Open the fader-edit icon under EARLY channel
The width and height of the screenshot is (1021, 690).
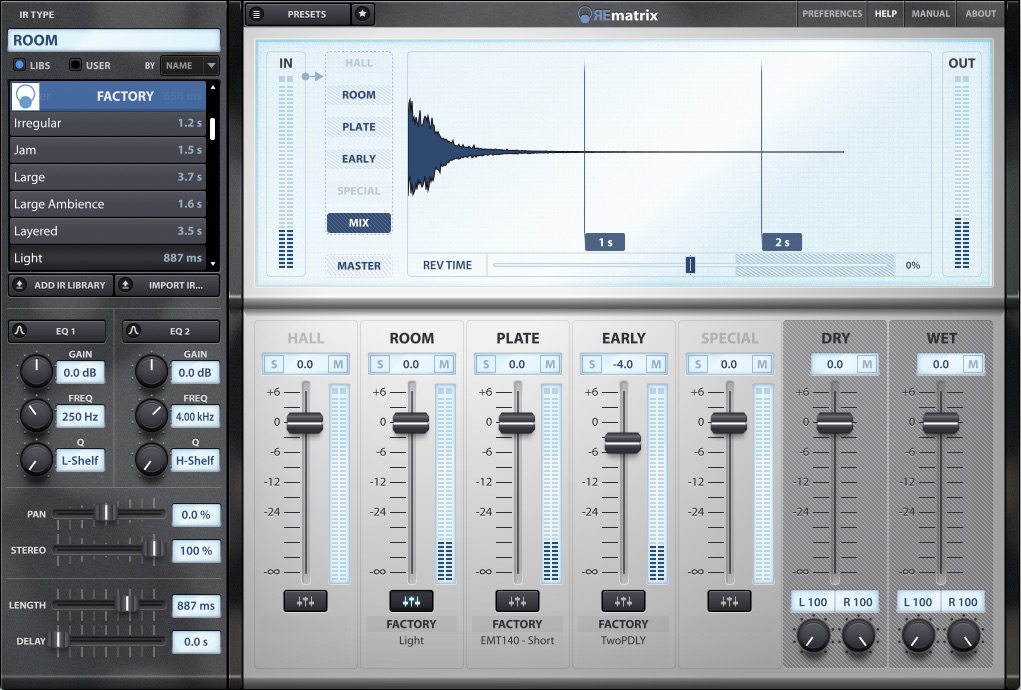622,601
